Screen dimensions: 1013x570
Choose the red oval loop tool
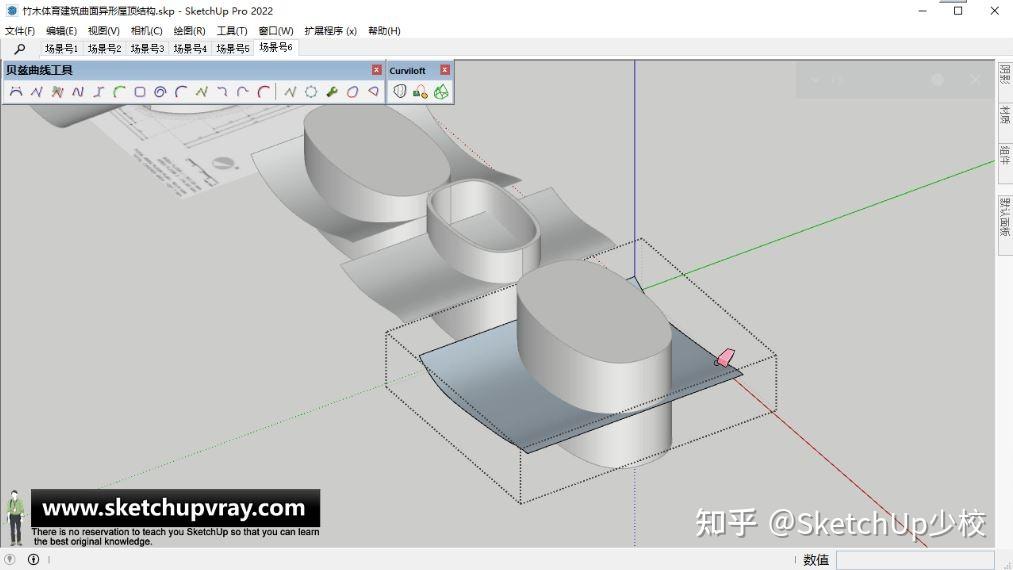pyautogui.click(x=352, y=92)
